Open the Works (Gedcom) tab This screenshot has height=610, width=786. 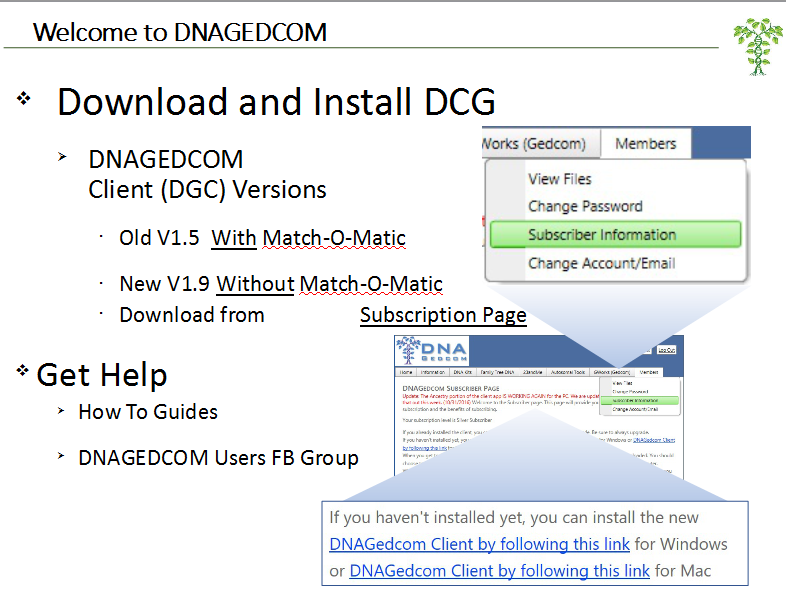pyautogui.click(x=540, y=143)
